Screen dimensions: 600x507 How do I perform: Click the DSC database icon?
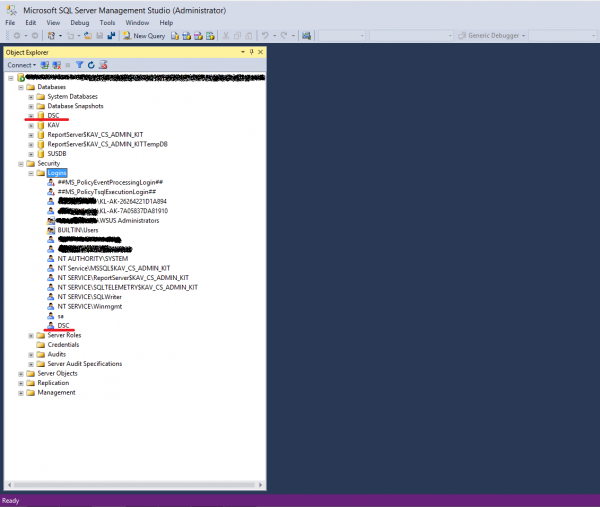tap(41, 115)
